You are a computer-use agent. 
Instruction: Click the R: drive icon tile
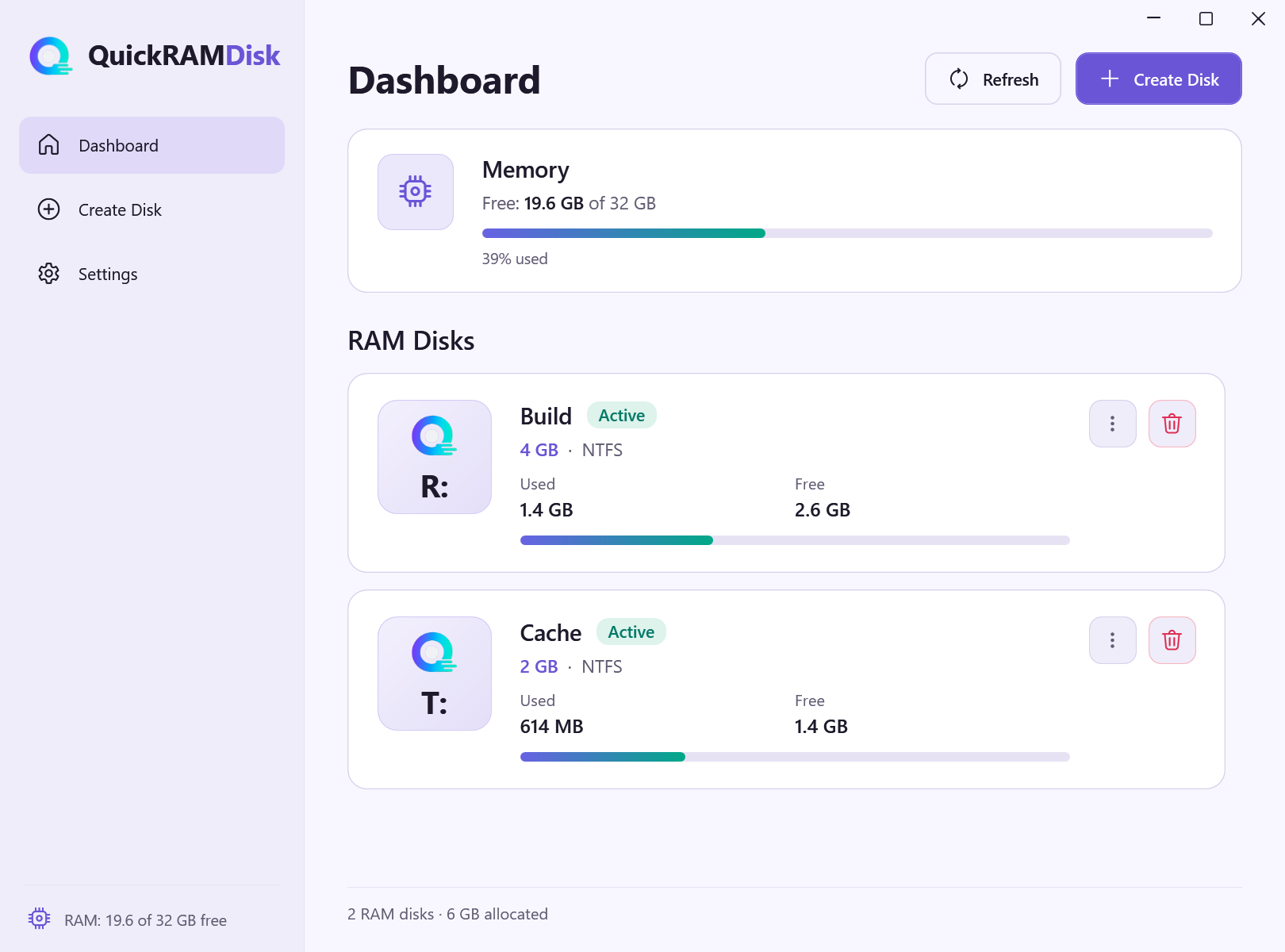435,457
